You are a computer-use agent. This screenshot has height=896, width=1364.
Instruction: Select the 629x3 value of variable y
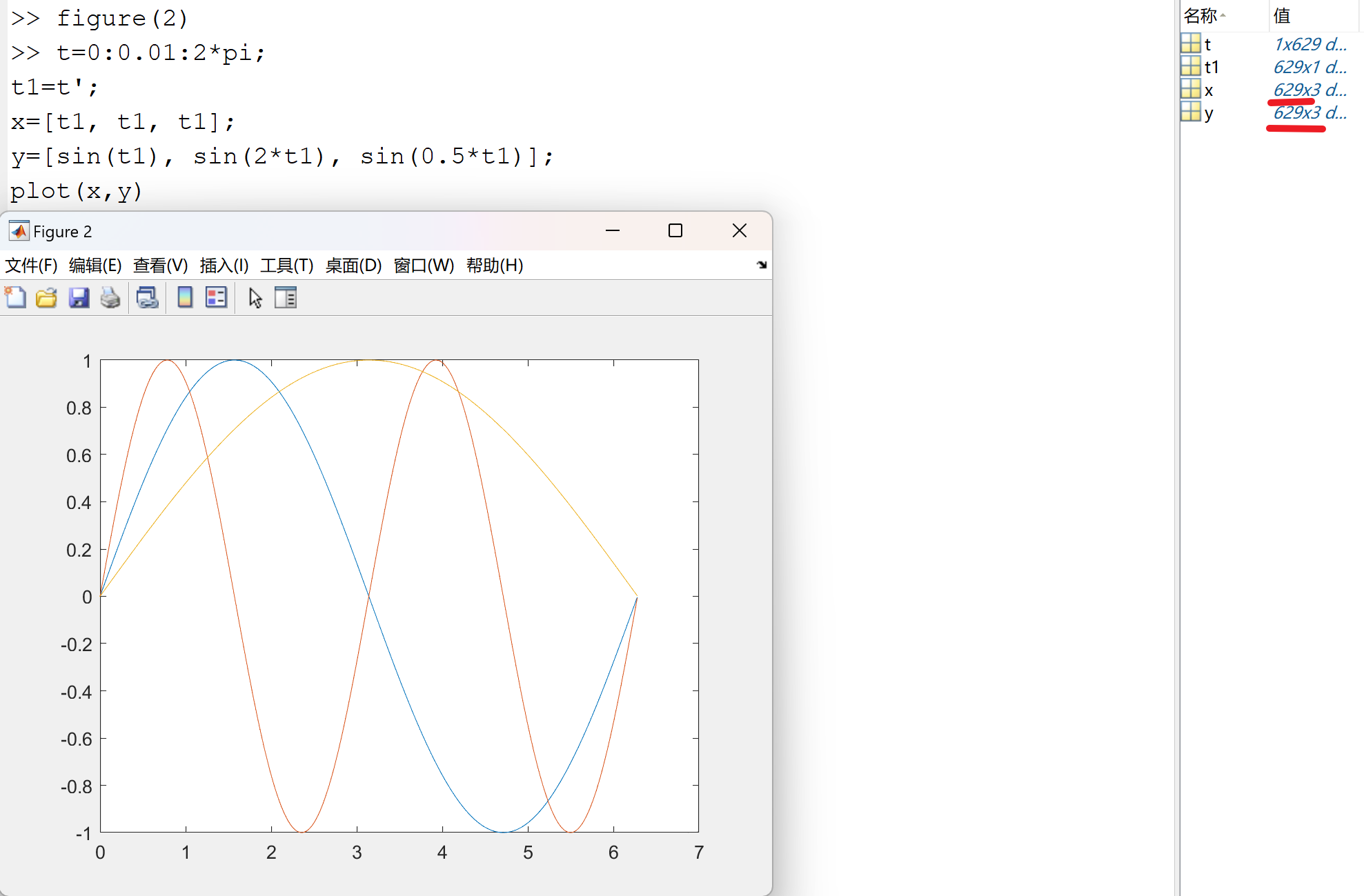point(1309,112)
